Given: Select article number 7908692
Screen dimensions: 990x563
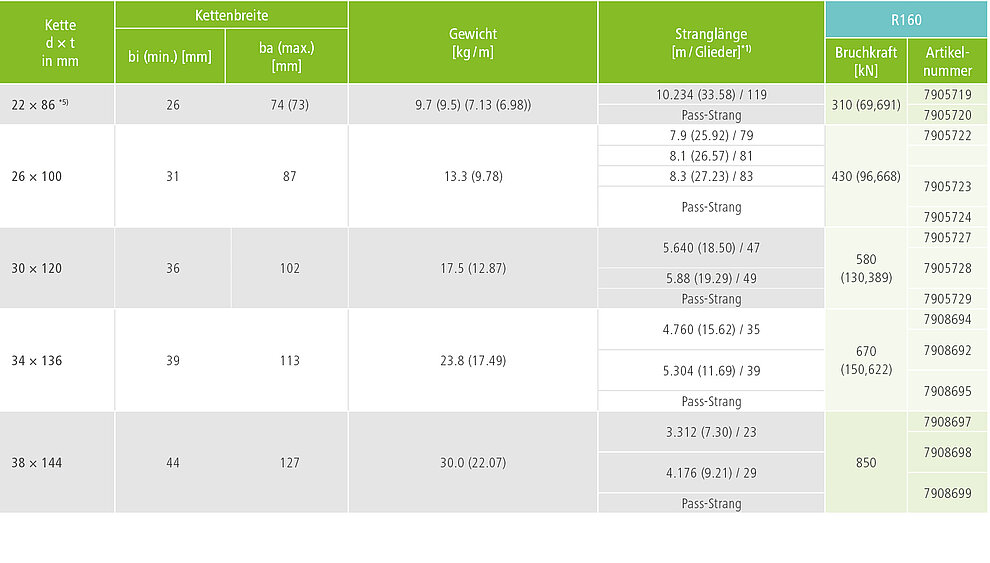Looking at the screenshot, I should pos(947,350).
